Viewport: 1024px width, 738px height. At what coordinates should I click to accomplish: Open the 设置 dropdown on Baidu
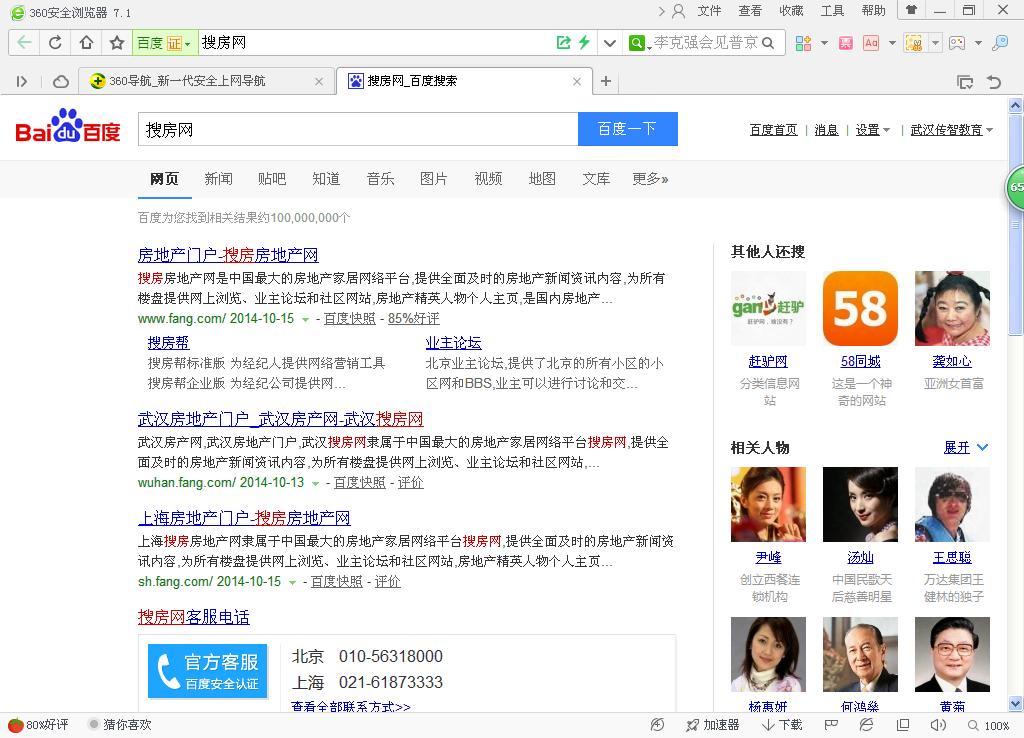pos(872,130)
